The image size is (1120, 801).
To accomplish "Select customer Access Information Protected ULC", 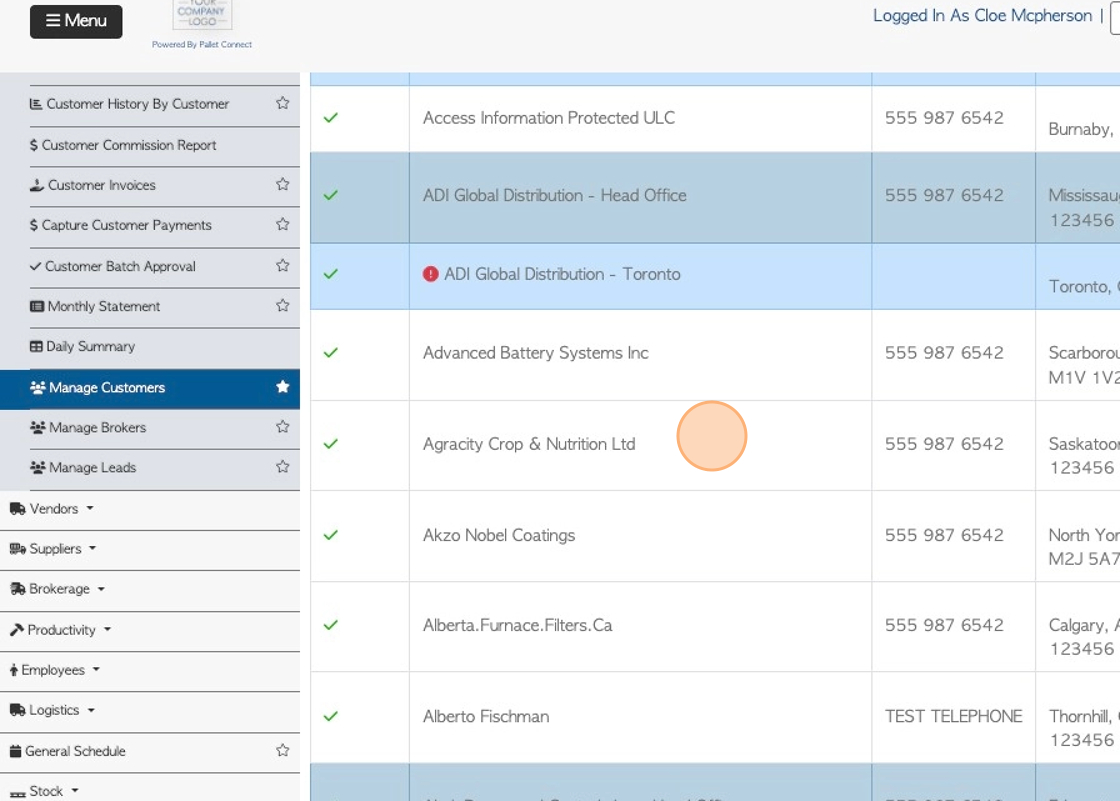I will (x=549, y=118).
